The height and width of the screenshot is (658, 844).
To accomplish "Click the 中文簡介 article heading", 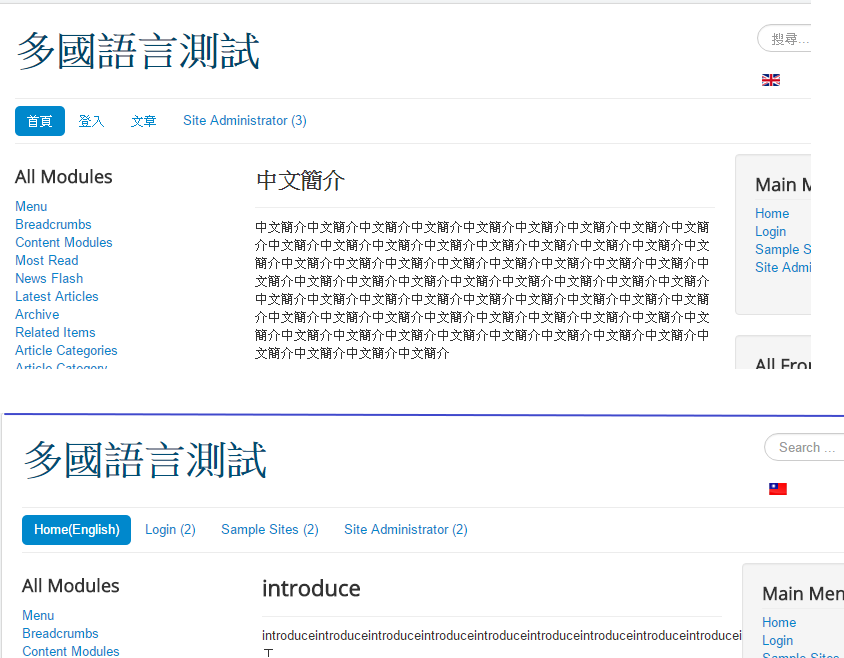I will pos(300,181).
